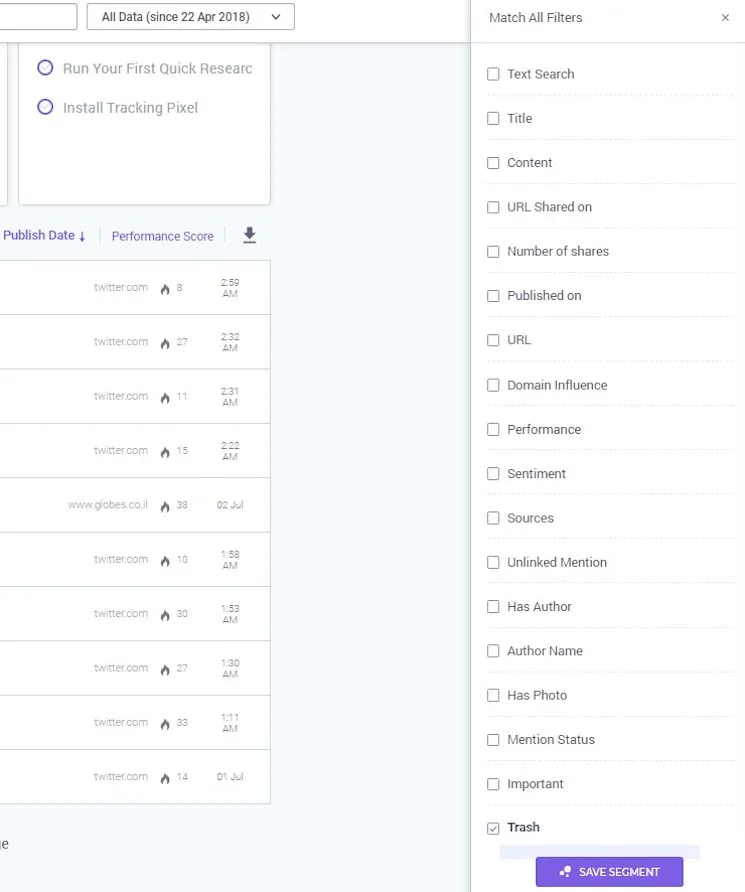Expand the date selector chevron

coord(274,16)
